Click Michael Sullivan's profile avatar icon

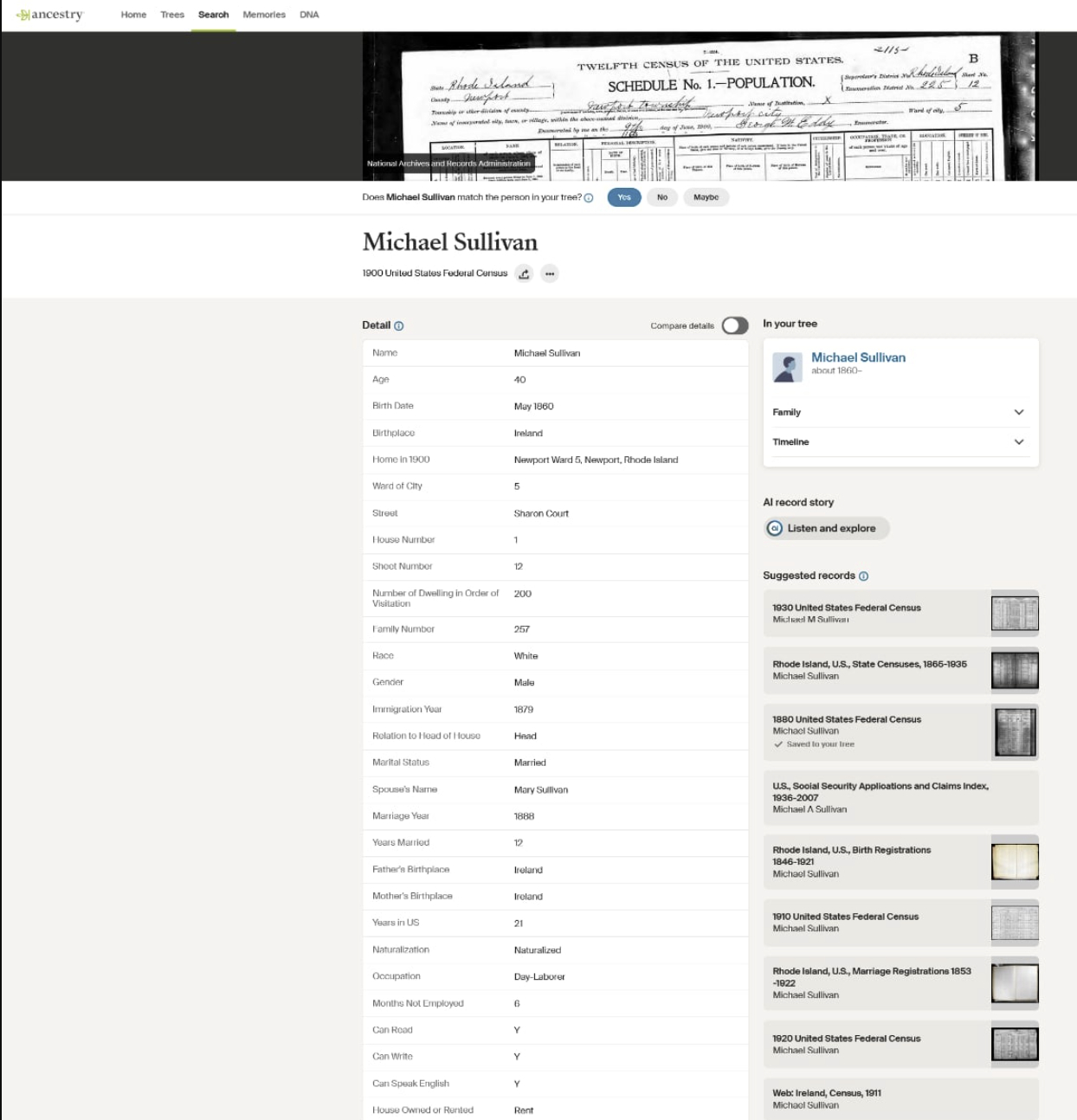(x=787, y=368)
